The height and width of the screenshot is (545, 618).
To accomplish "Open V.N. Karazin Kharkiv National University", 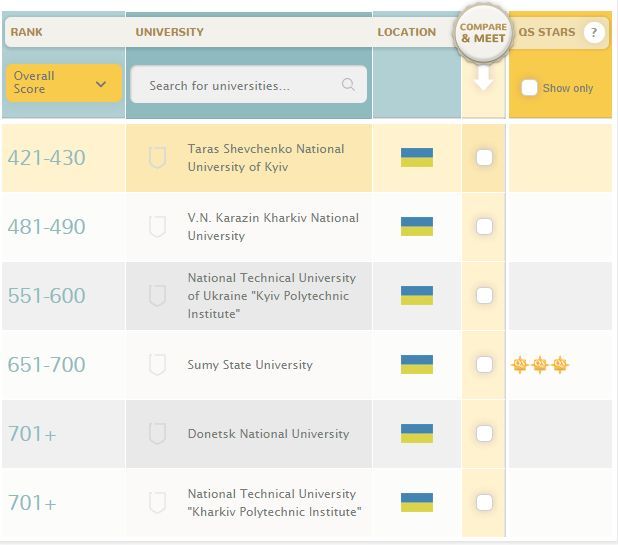I will [273, 227].
